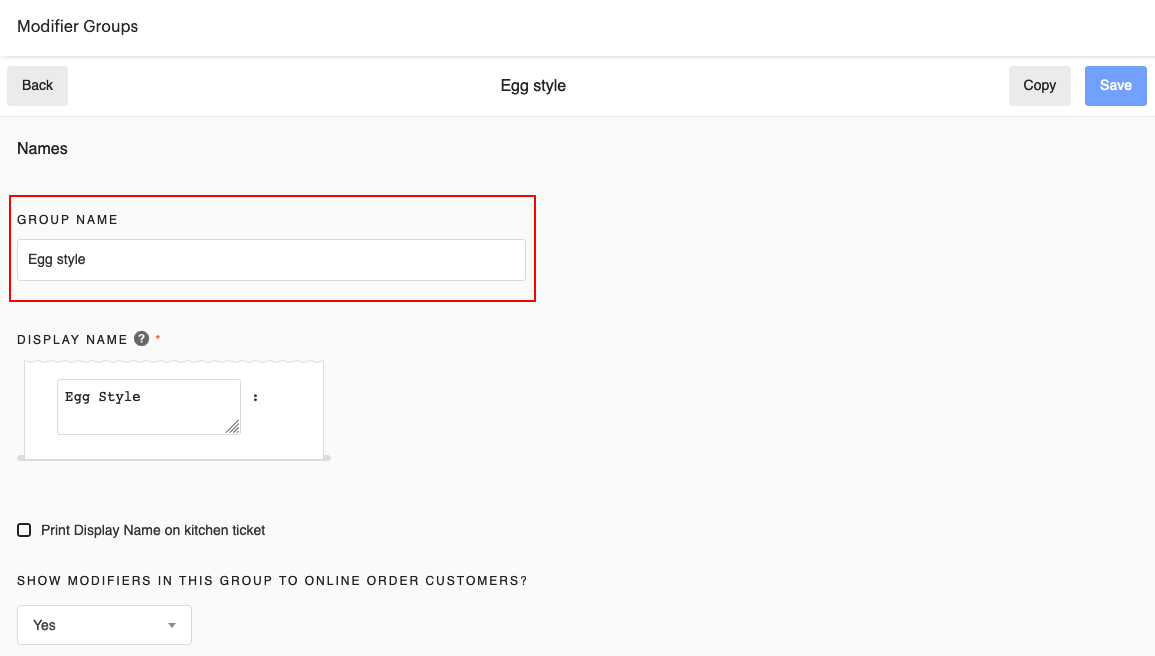Click the colon in the kitchen ticket preview
1155x656 pixels.
pyautogui.click(x=257, y=397)
